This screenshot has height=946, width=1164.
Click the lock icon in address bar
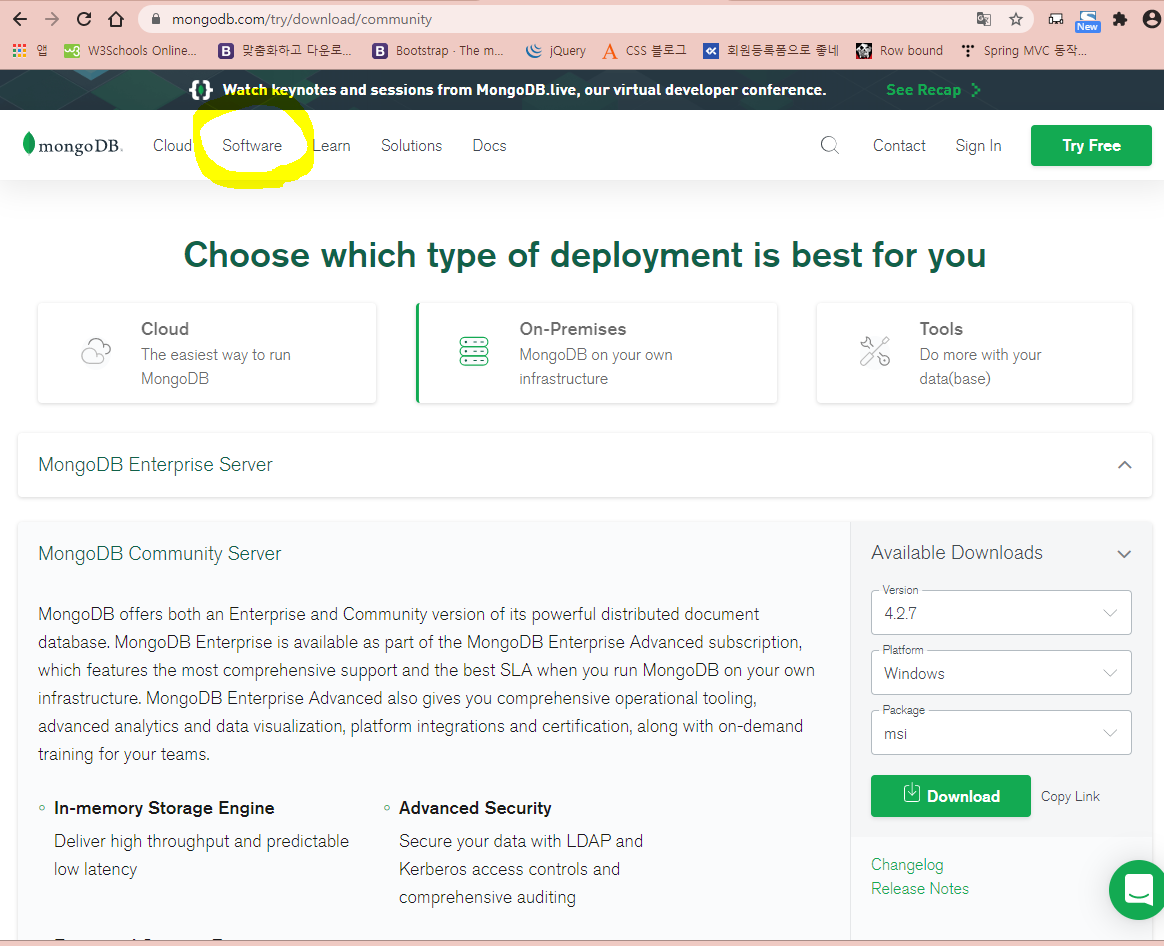[x=156, y=19]
